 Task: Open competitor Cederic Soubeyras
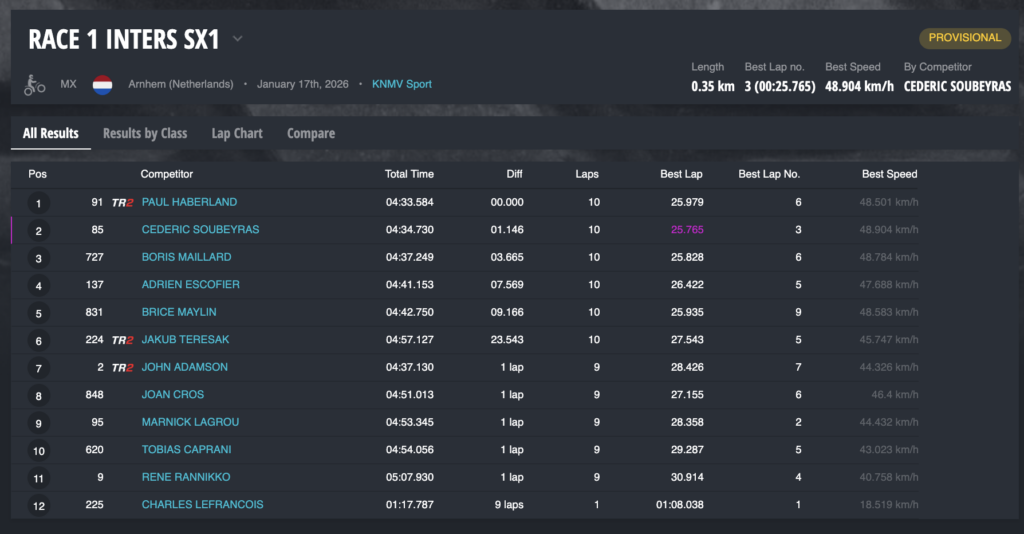[x=200, y=230]
